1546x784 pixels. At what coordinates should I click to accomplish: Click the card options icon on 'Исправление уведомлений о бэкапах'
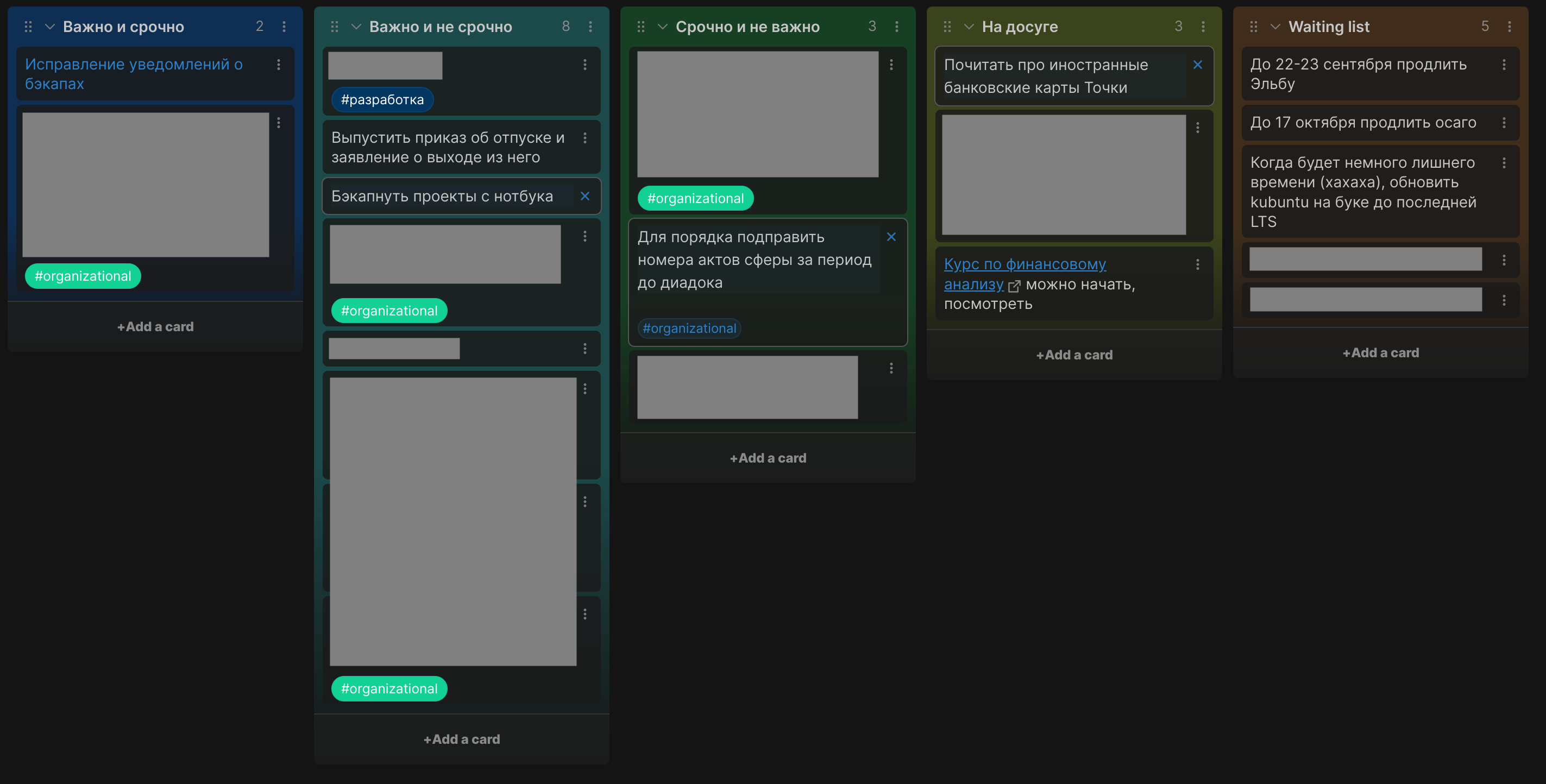(x=279, y=64)
